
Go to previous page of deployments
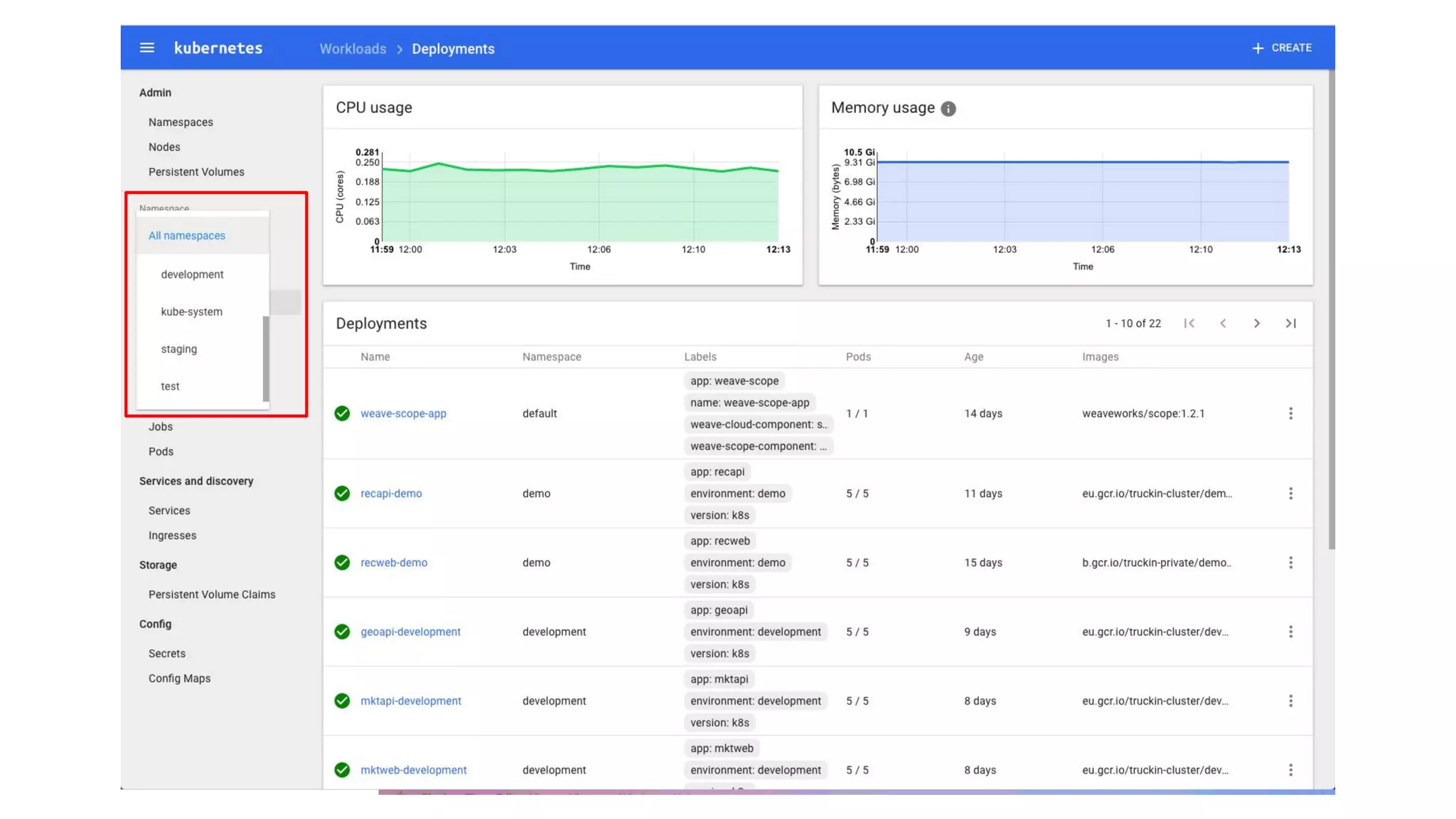tap(1223, 323)
